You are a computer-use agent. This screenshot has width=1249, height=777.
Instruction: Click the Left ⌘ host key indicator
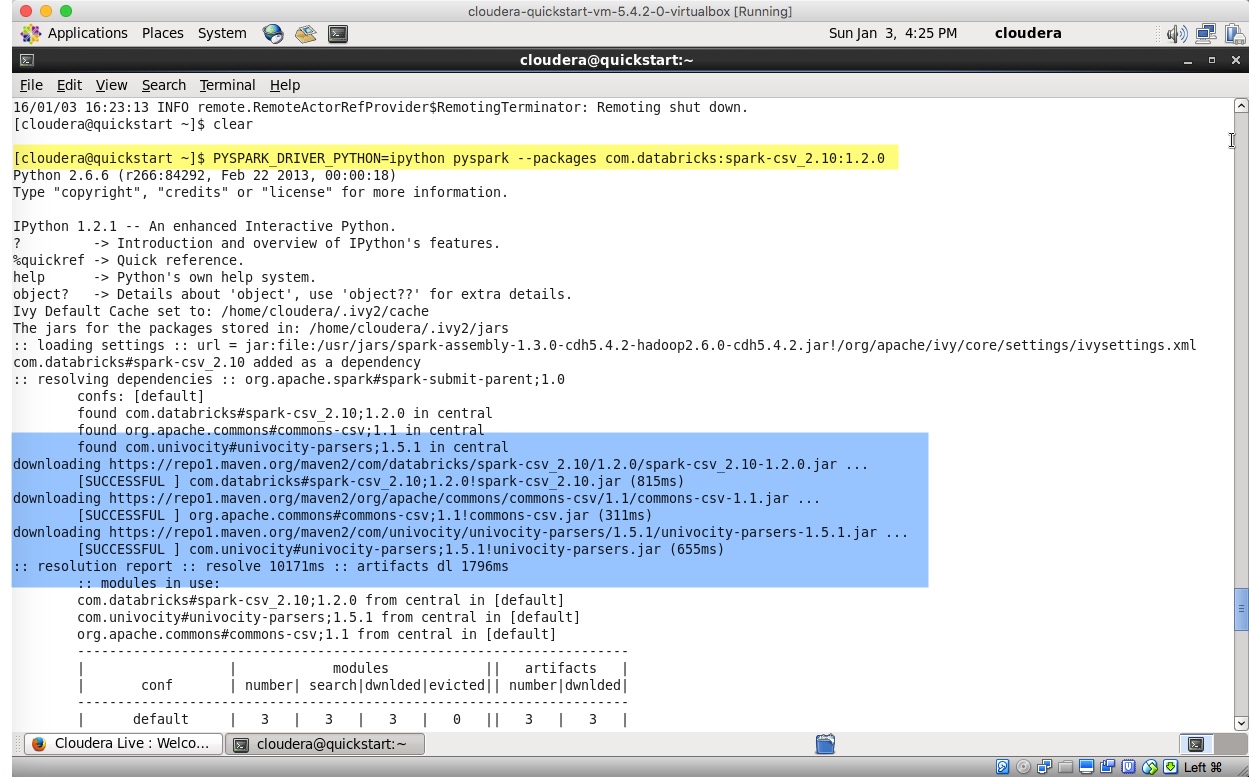coord(1203,768)
